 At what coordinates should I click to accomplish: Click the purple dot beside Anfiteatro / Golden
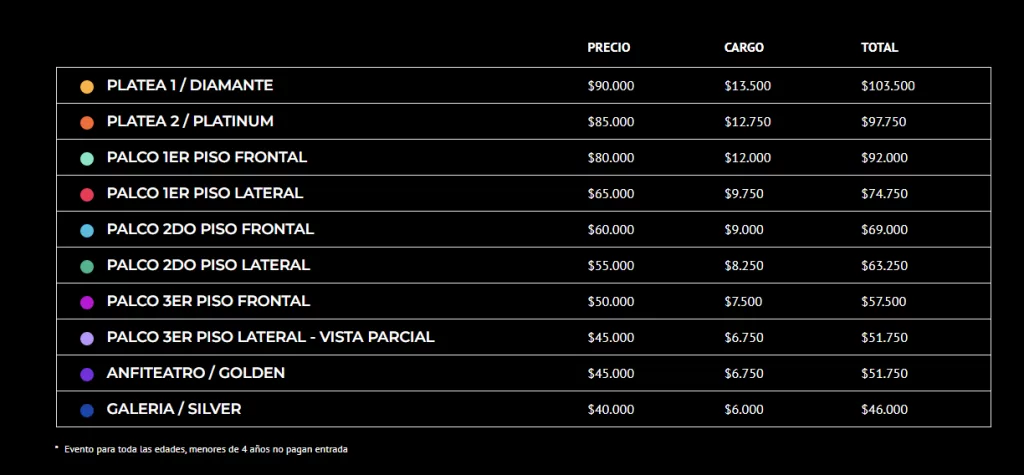pos(87,374)
